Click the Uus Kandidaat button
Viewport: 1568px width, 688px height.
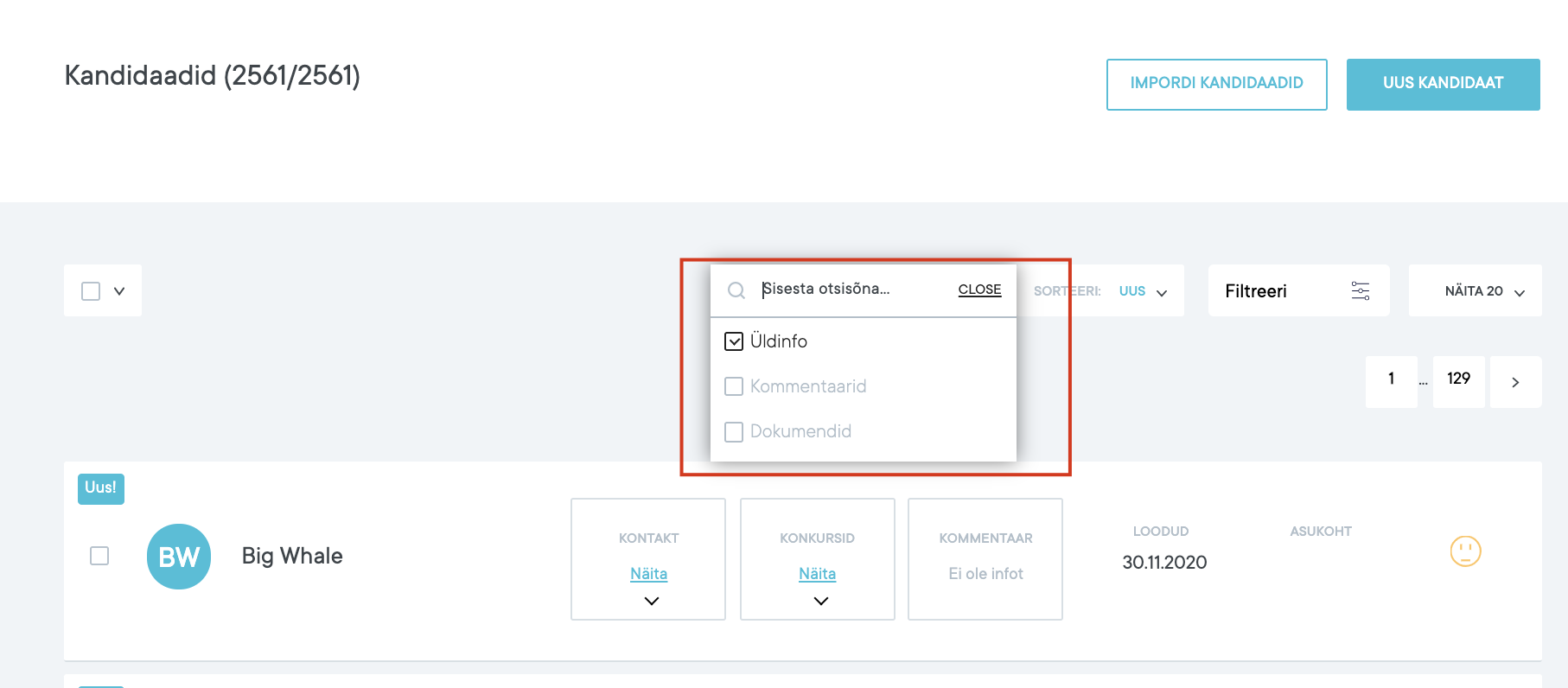(1443, 84)
